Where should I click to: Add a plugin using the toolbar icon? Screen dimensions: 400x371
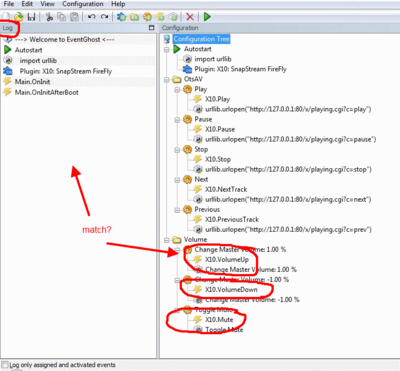(122, 16)
